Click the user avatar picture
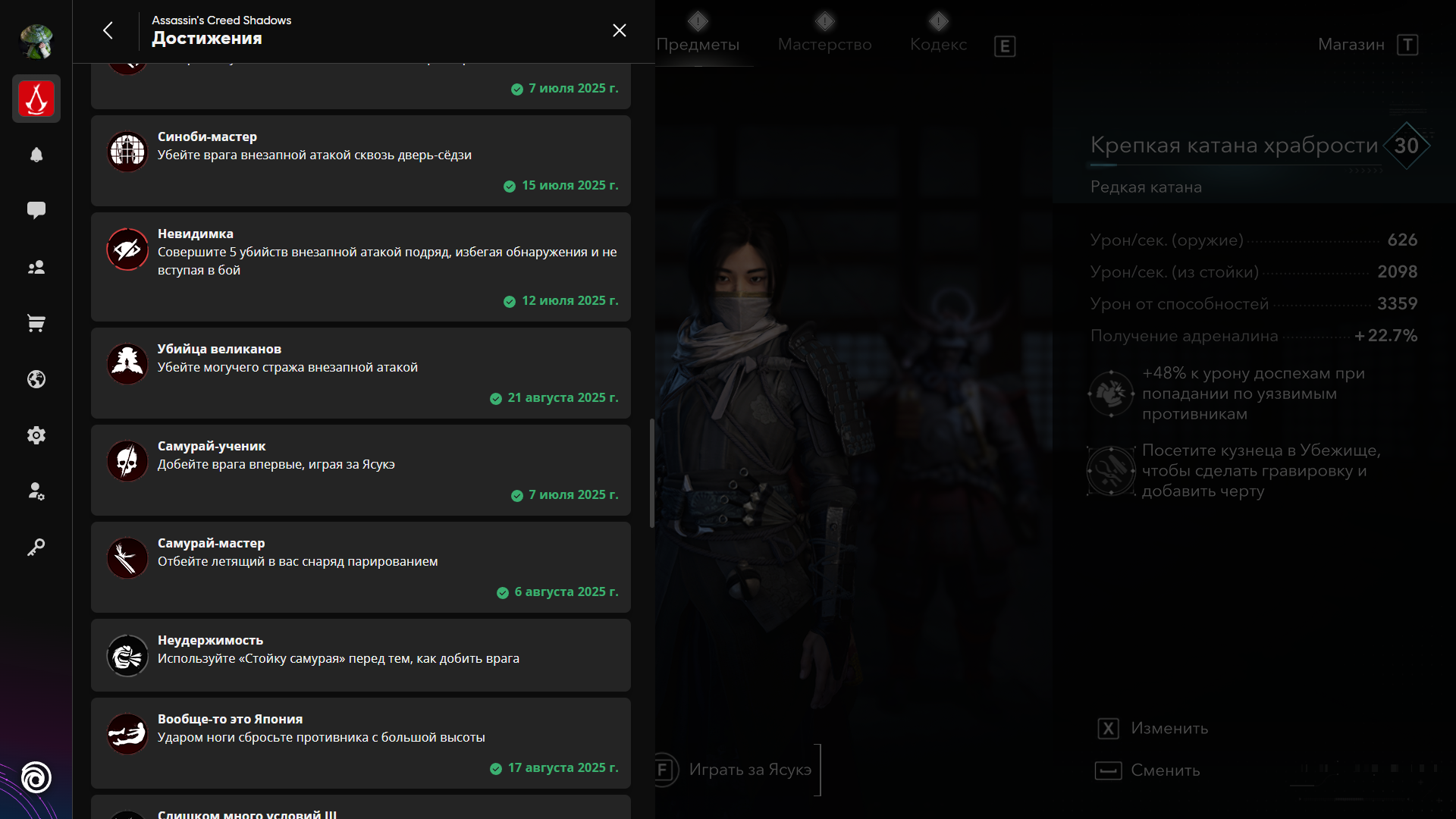The height and width of the screenshot is (819, 1456). point(36,41)
